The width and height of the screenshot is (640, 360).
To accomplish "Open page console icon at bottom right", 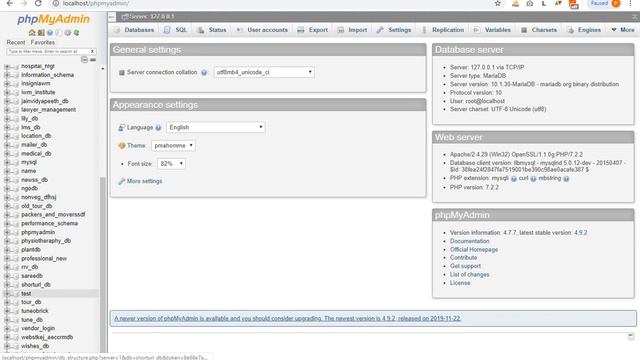I will click(x=631, y=336).
